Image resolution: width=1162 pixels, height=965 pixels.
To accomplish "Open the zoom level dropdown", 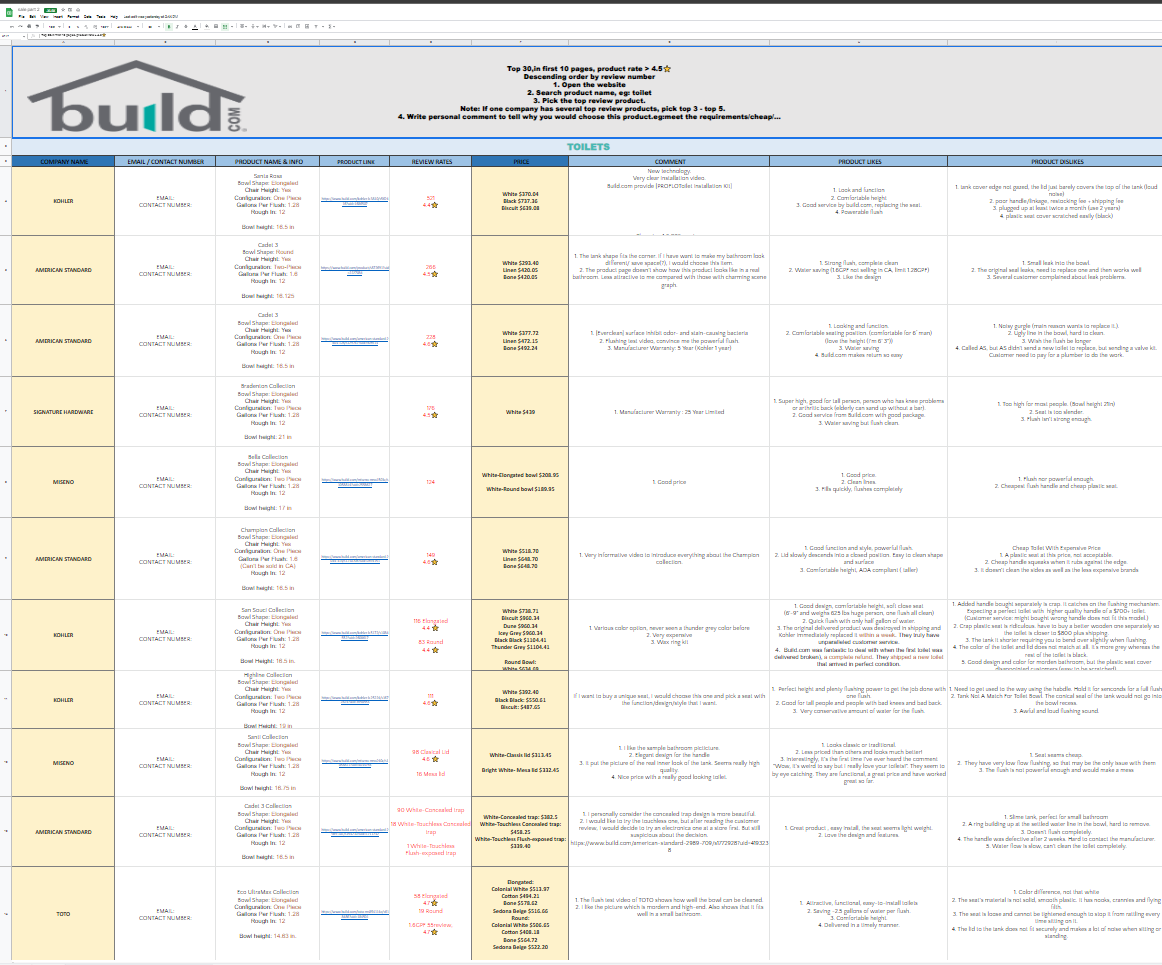I will pyautogui.click(x=55, y=27).
